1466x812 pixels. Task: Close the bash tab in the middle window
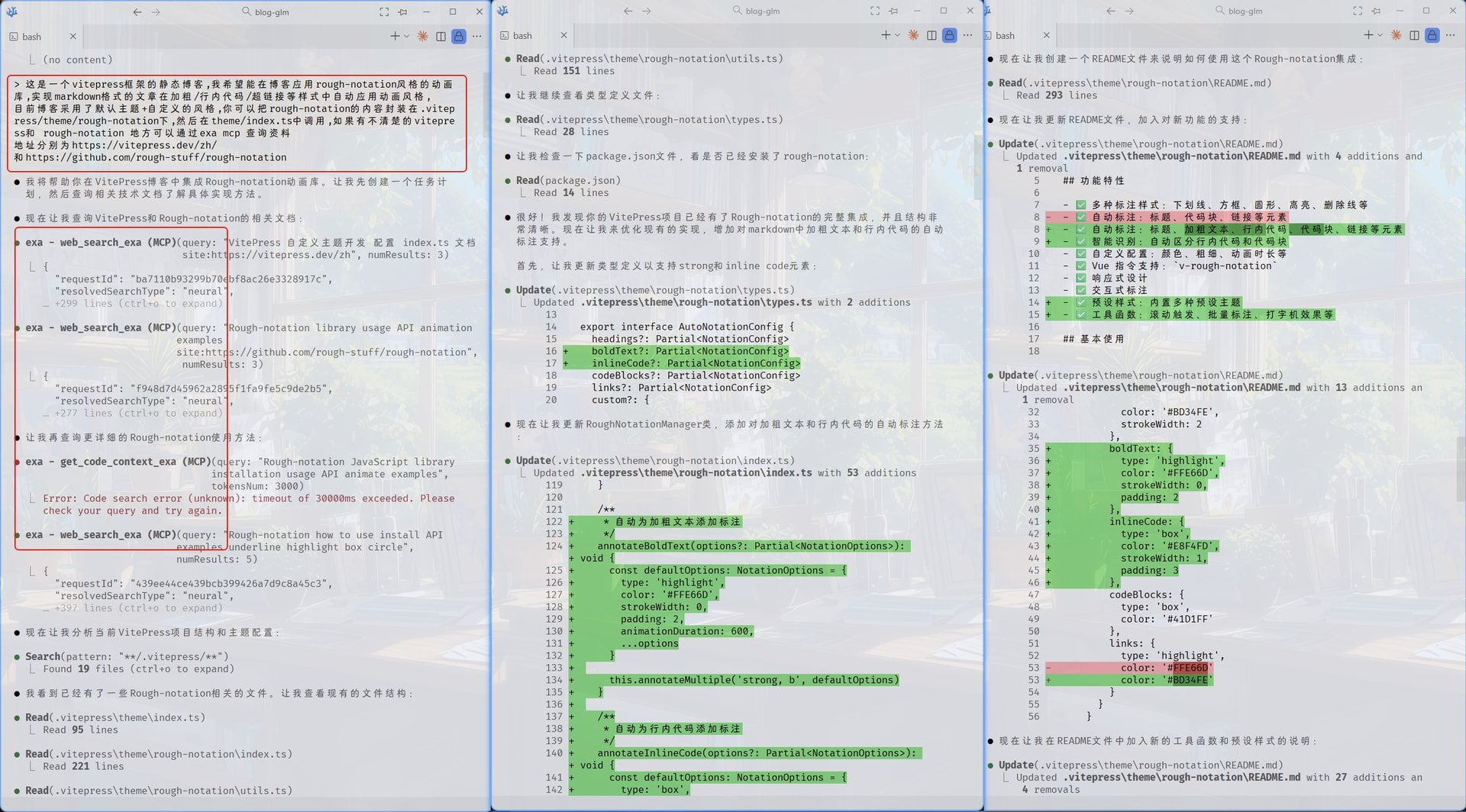coord(563,36)
